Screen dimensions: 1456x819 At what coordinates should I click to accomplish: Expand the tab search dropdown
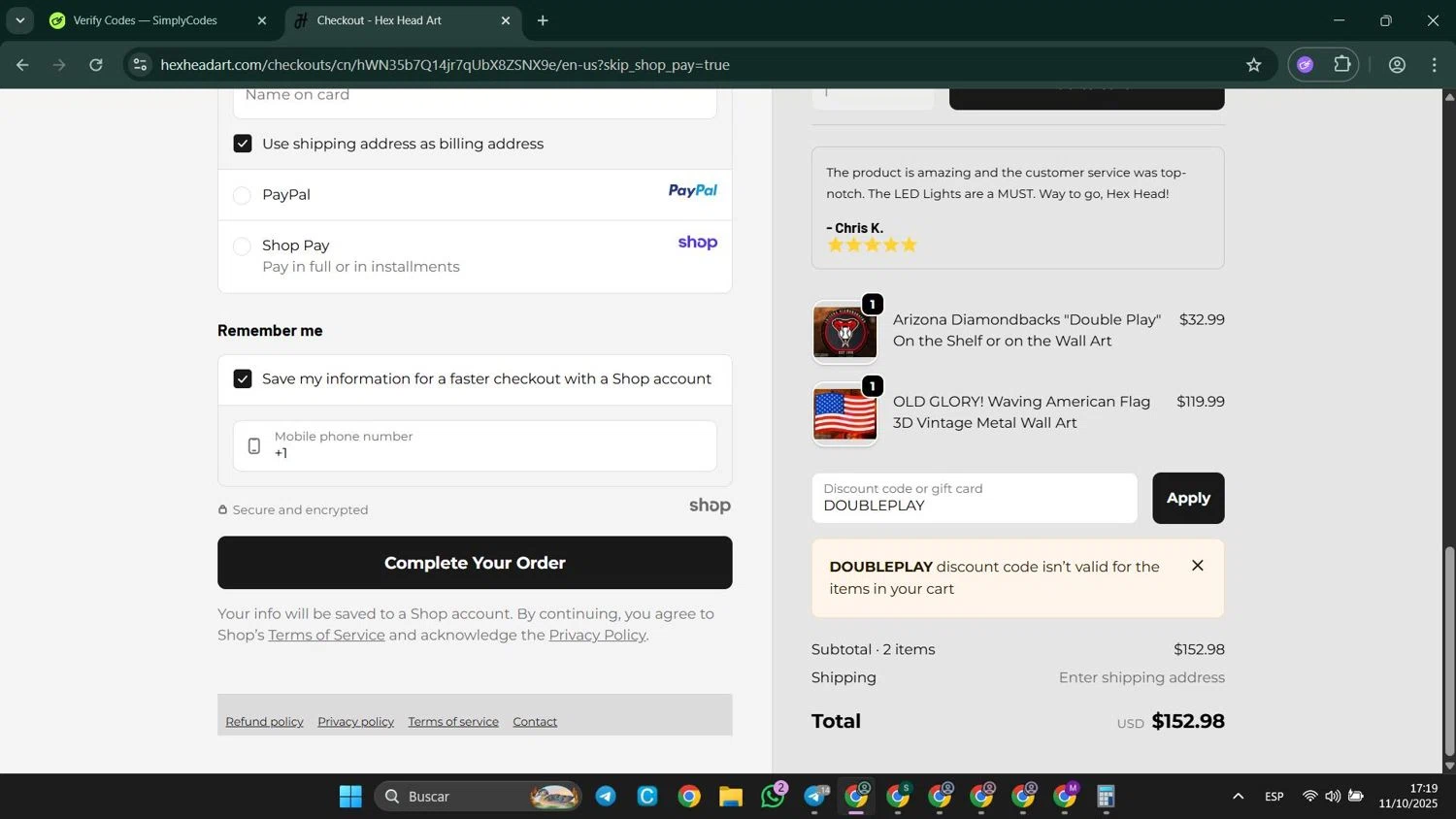coord(19,20)
